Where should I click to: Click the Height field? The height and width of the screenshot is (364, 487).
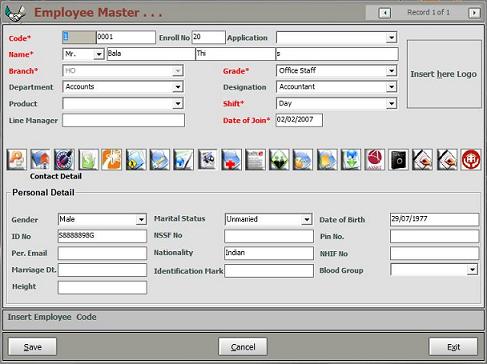pyautogui.click(x=102, y=287)
